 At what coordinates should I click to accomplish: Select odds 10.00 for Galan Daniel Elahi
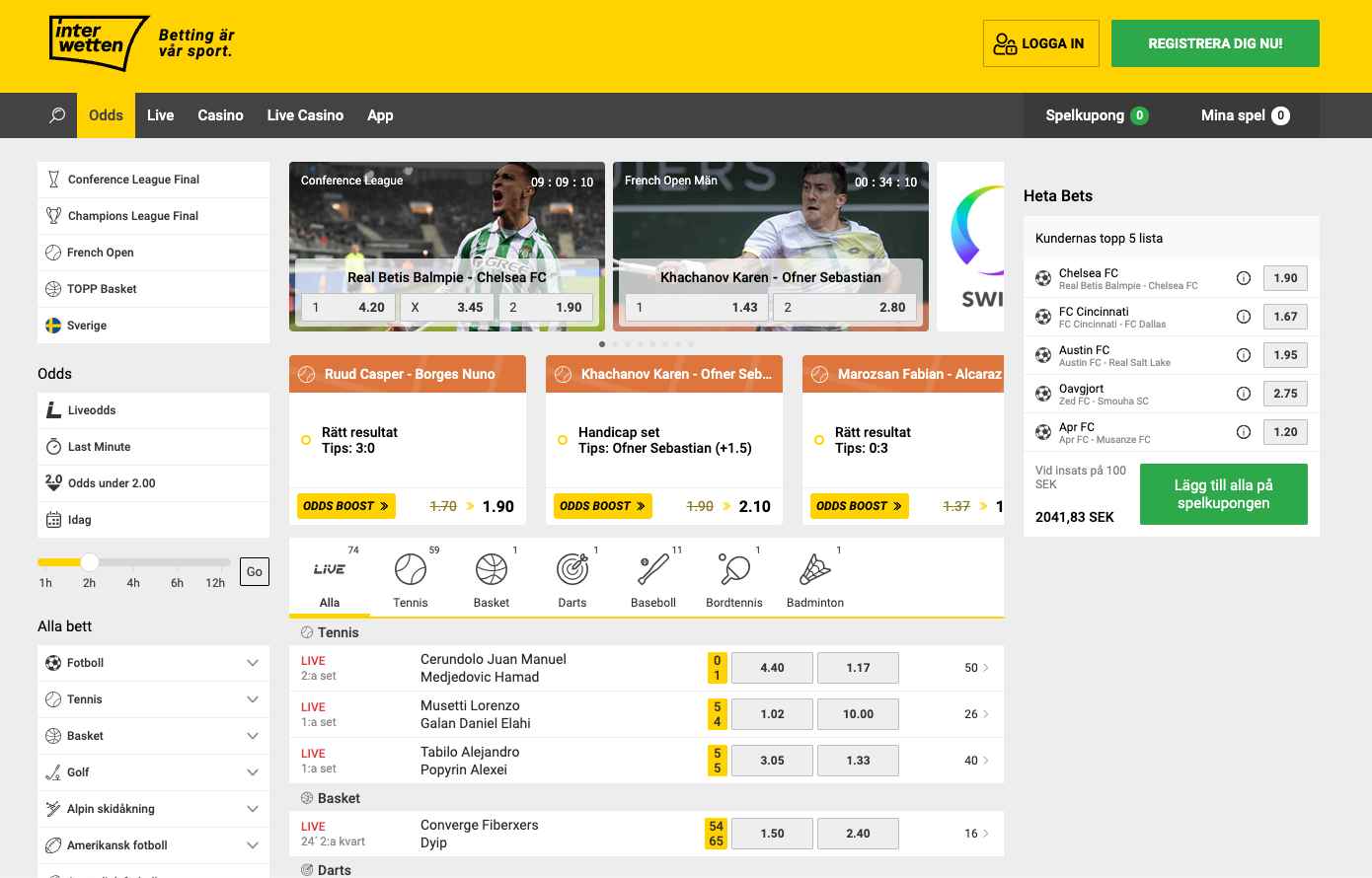(x=858, y=714)
